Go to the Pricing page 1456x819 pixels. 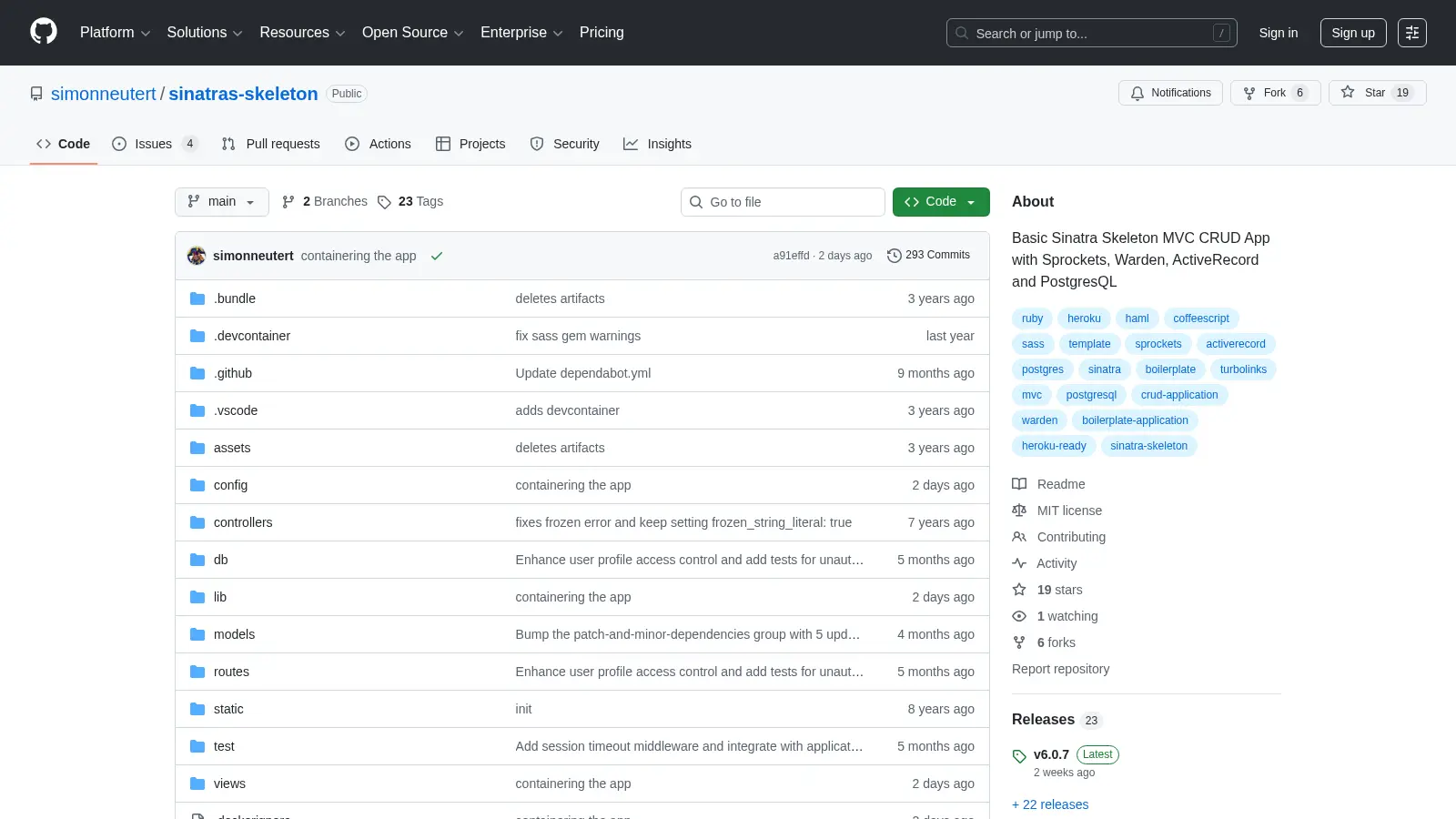[602, 33]
